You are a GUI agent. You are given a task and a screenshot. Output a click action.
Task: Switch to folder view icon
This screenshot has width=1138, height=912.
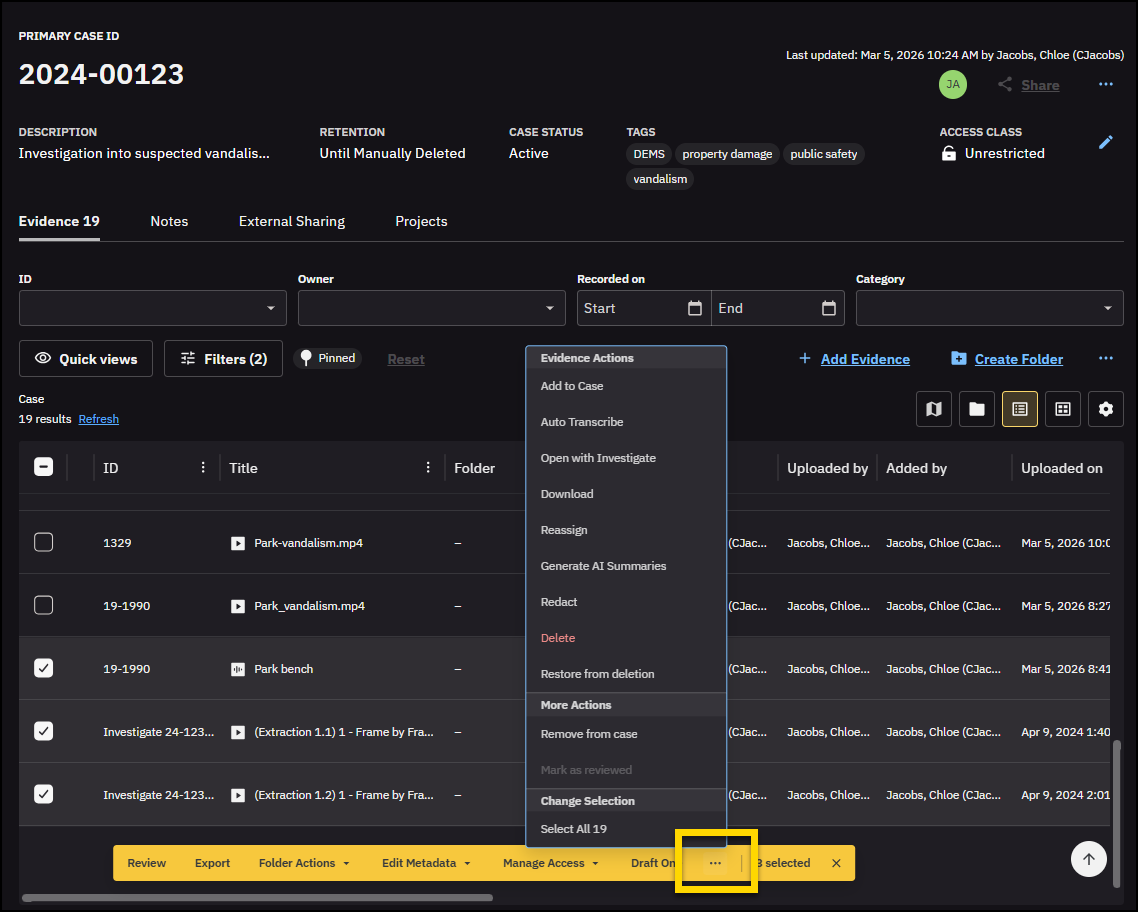point(977,409)
